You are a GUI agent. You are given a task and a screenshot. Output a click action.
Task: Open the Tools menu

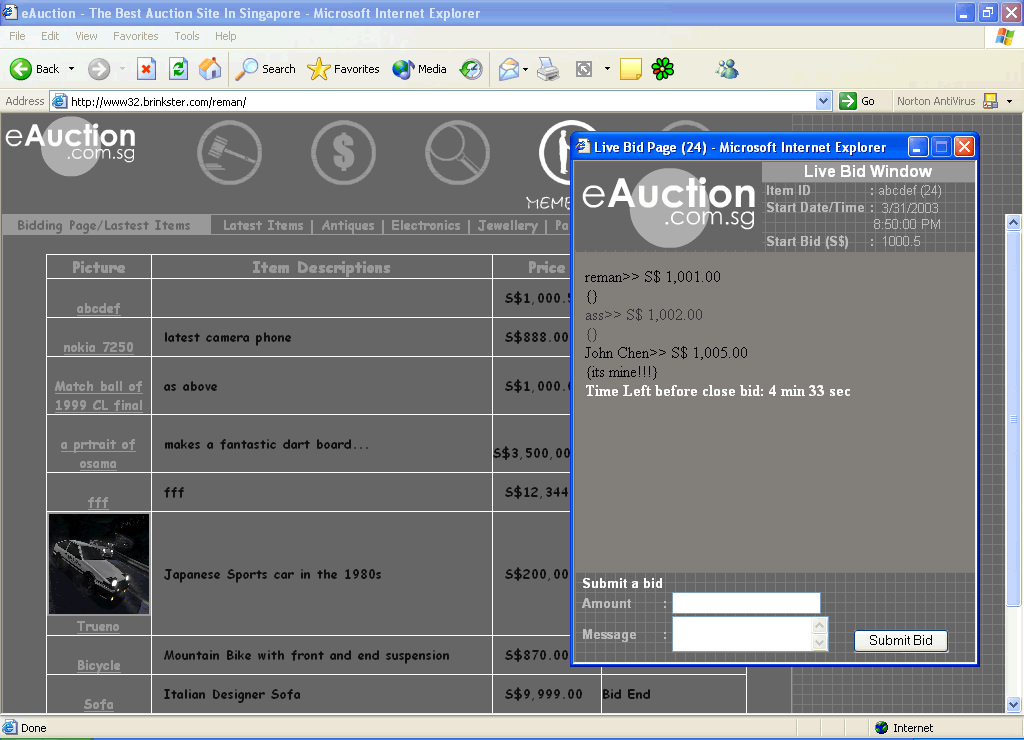187,36
